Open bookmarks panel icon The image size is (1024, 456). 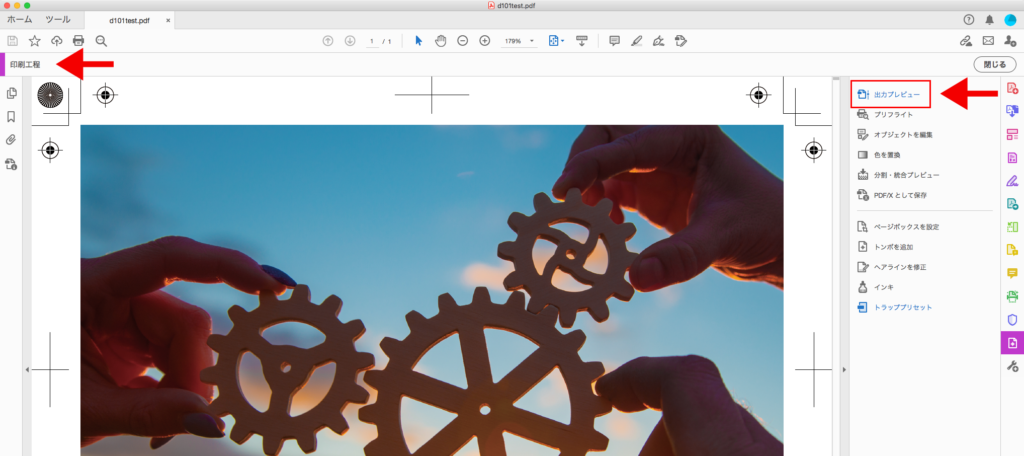pos(11,117)
